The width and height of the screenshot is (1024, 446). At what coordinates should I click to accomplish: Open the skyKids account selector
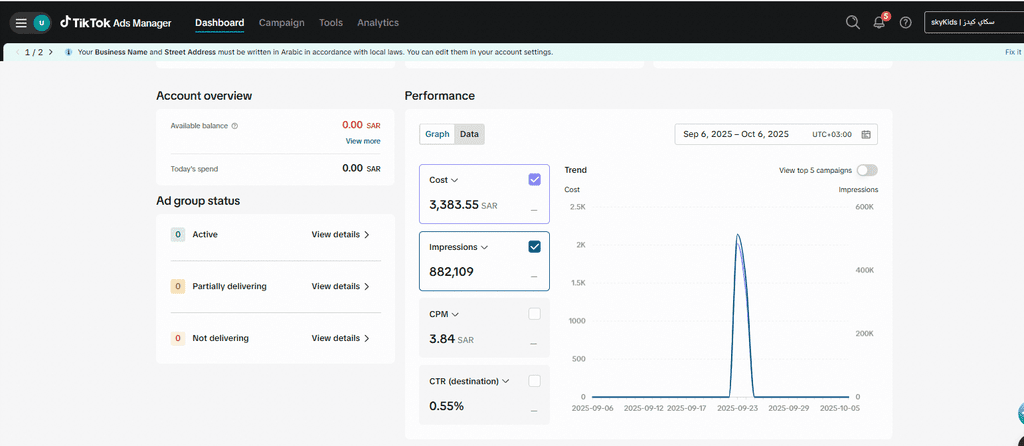coord(970,22)
